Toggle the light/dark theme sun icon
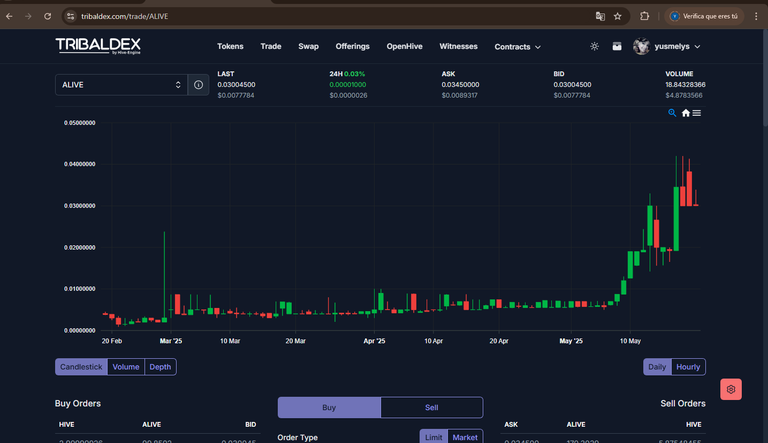768x443 pixels. (x=594, y=46)
